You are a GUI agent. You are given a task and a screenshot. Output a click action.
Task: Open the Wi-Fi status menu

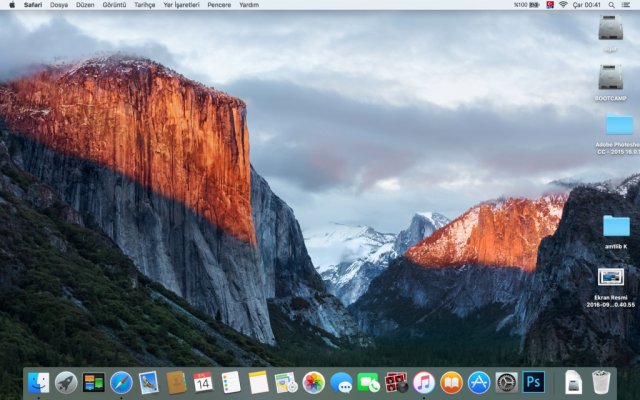(x=563, y=5)
